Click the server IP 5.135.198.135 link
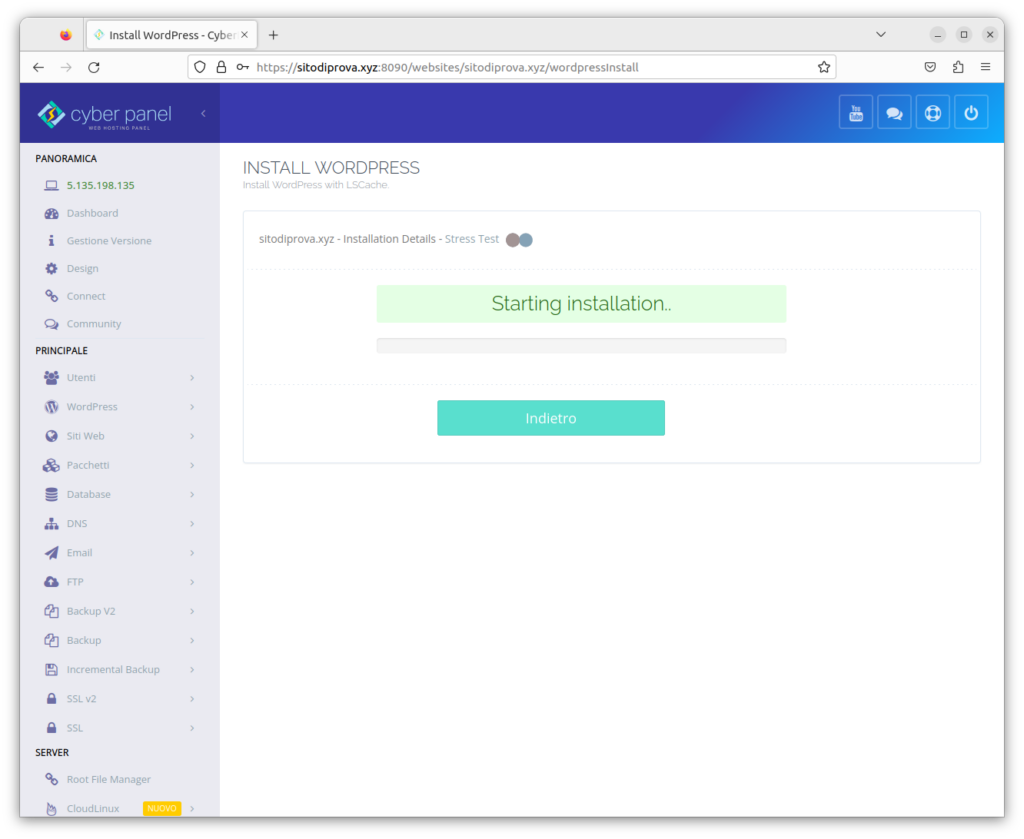The image size is (1024, 839). [x=101, y=185]
